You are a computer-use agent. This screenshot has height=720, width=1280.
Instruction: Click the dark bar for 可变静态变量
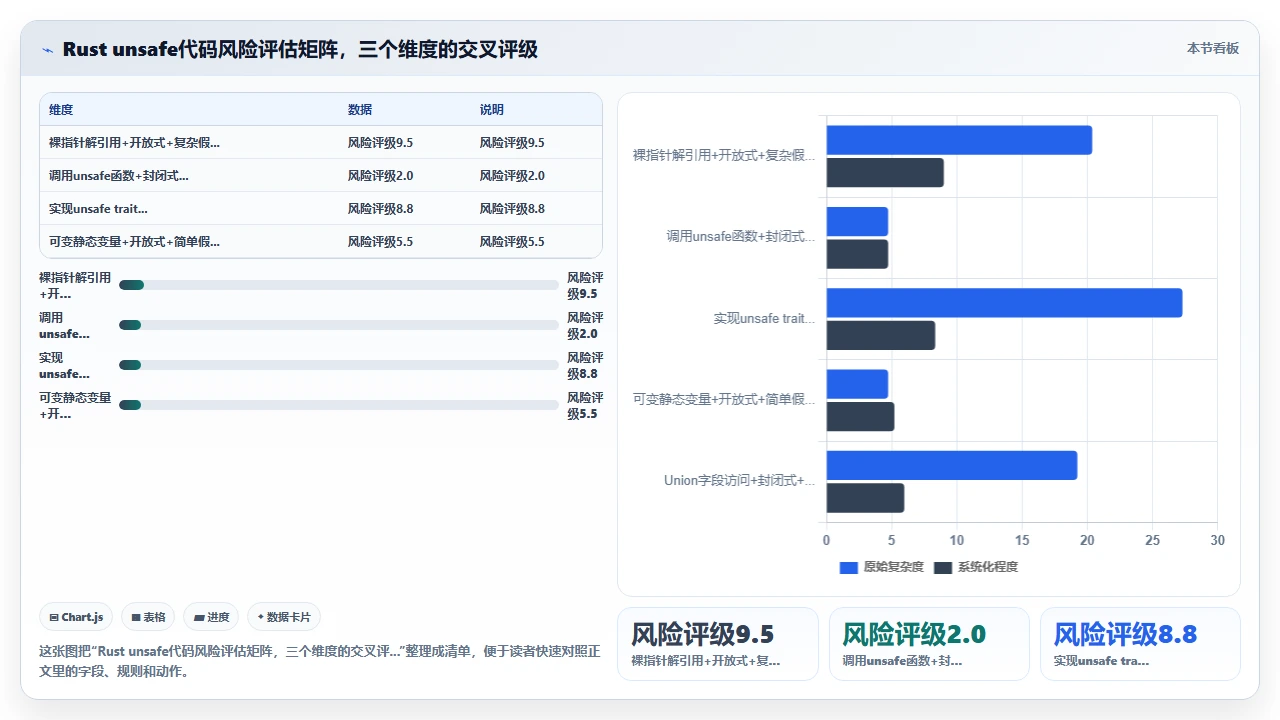click(860, 417)
